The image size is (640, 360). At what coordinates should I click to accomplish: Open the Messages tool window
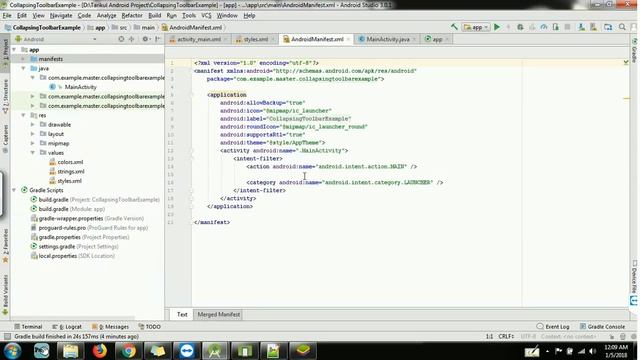coord(111,327)
